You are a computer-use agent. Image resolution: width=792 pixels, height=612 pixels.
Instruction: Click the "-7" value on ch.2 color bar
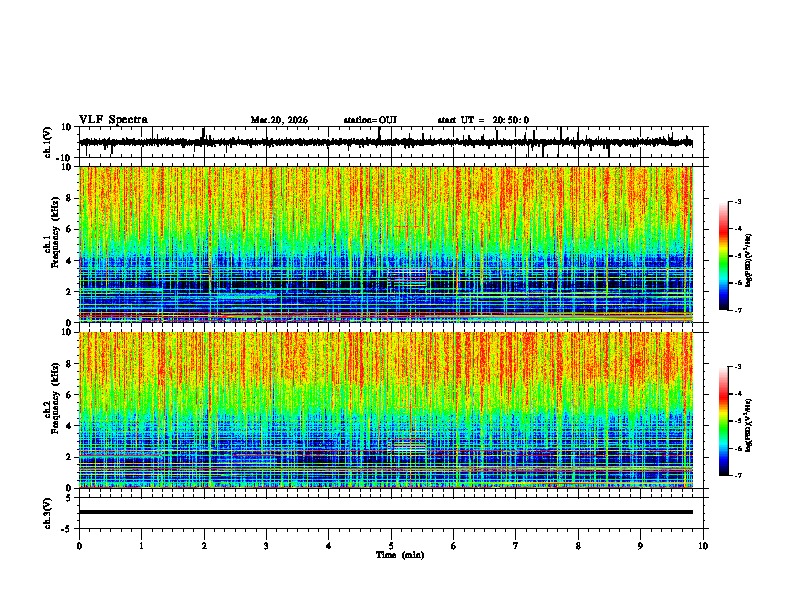[738, 476]
